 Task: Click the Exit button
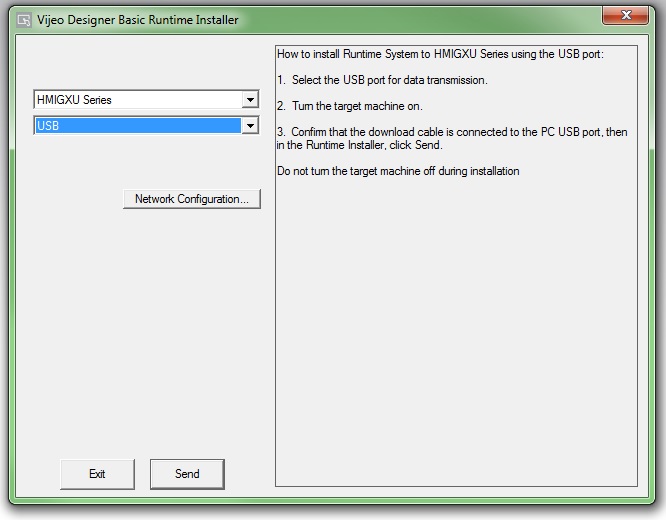pyautogui.click(x=97, y=474)
